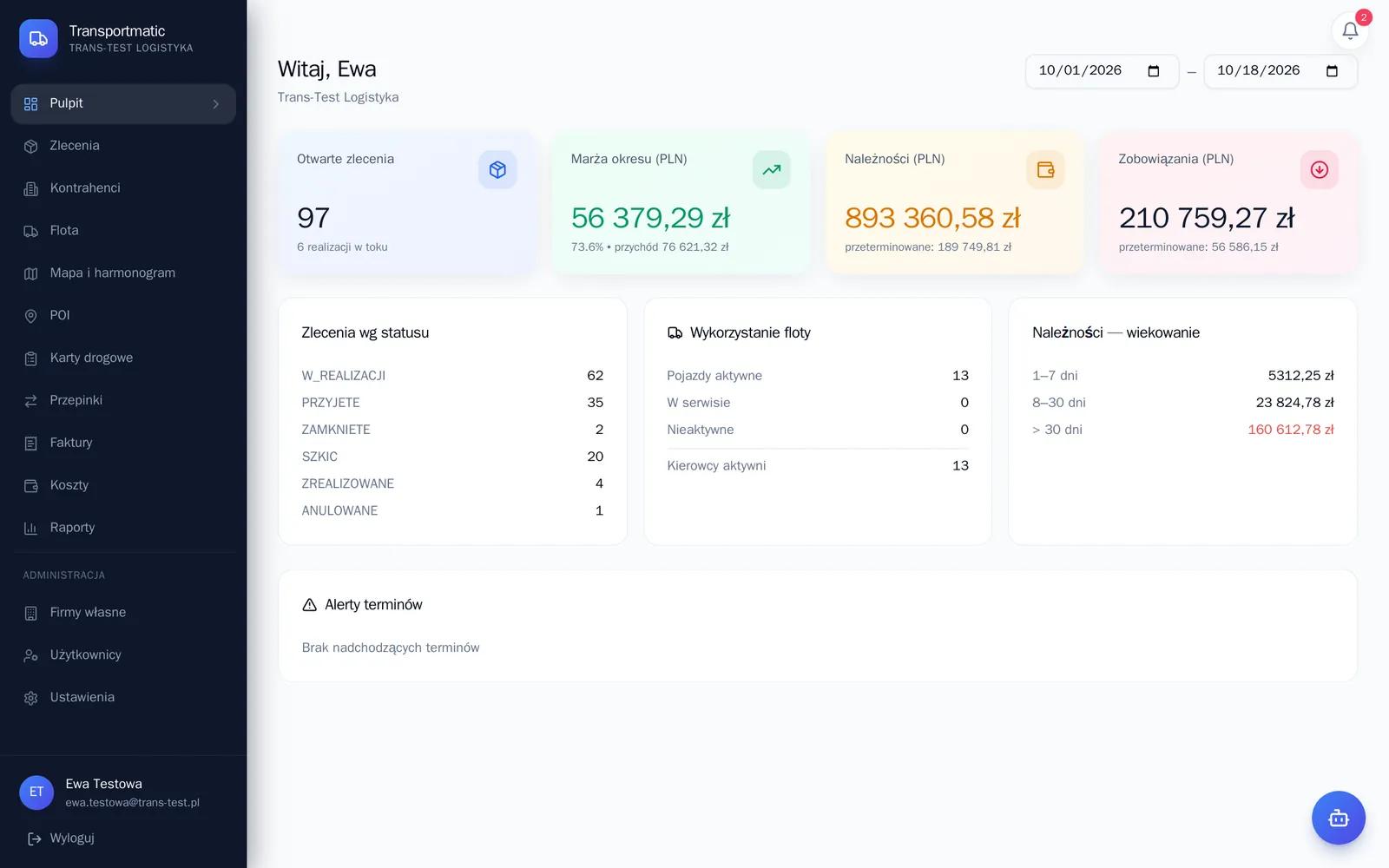Open the notifications bell

coord(1350,31)
